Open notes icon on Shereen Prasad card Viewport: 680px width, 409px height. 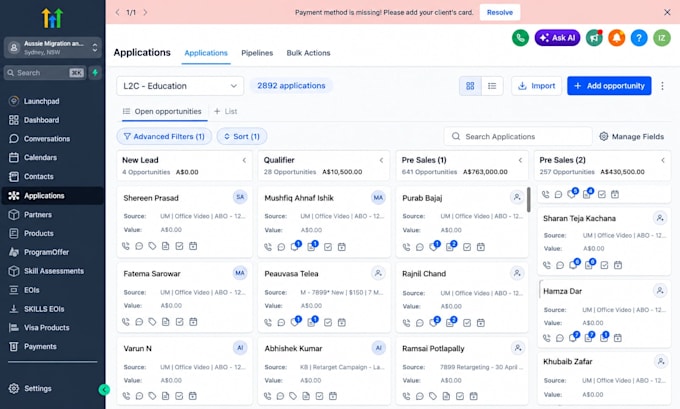(166, 246)
